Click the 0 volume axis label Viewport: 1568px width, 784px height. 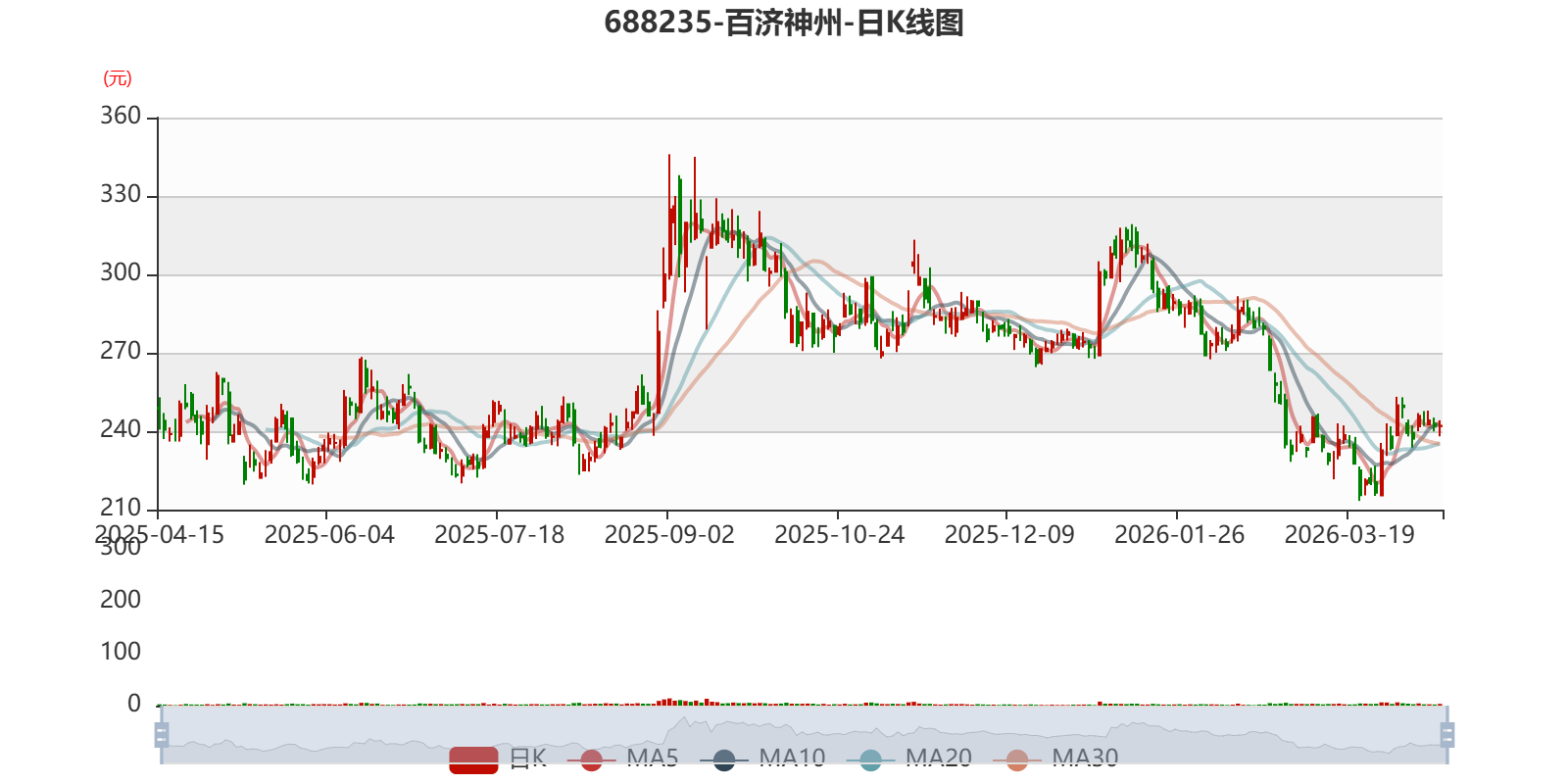[x=134, y=704]
